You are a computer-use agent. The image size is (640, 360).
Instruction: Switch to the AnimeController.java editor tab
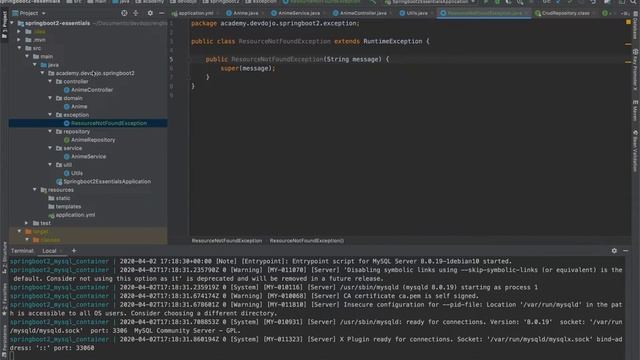tap(362, 13)
